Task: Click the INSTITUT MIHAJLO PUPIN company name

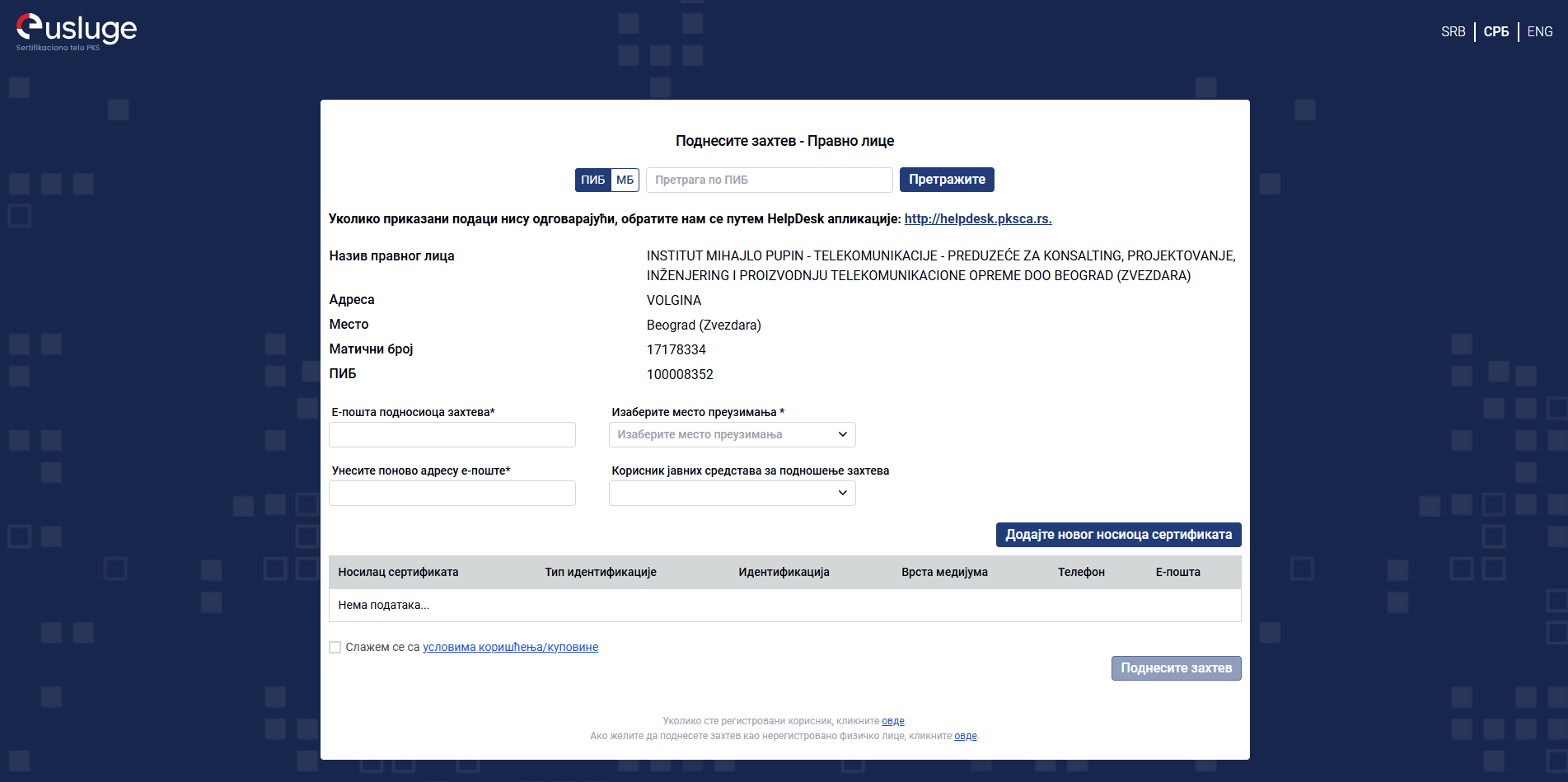Action: 941,266
